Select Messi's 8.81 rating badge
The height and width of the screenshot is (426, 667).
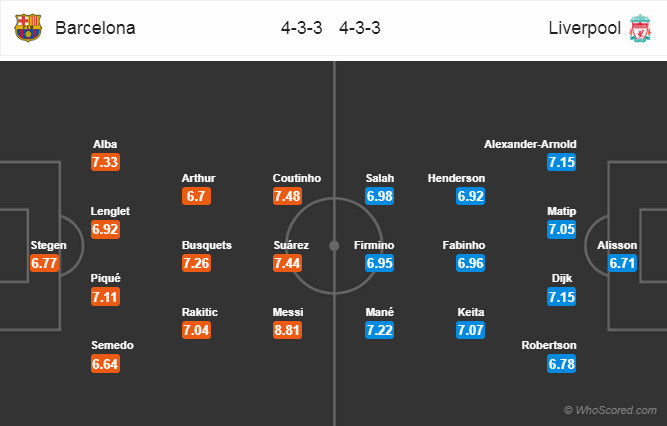297,331
